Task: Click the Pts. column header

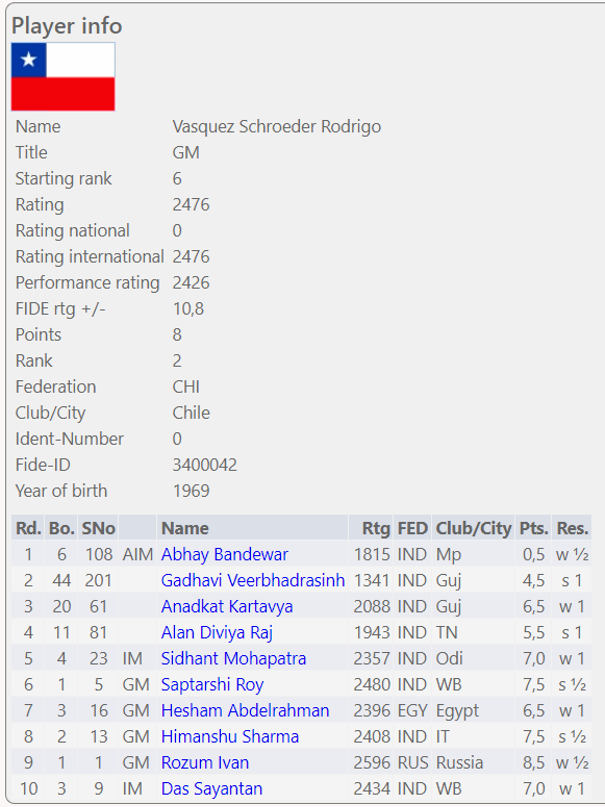Action: coord(534,528)
